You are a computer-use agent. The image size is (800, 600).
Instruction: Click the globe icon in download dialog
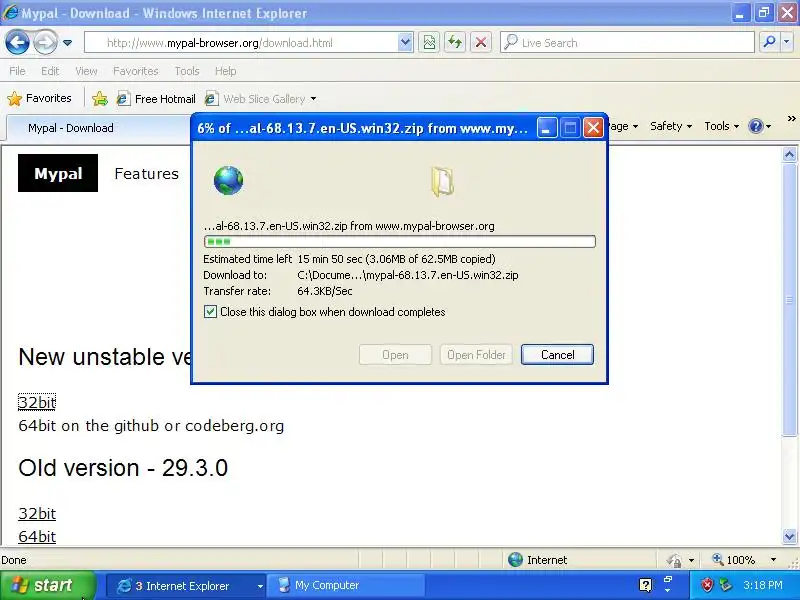pos(228,181)
